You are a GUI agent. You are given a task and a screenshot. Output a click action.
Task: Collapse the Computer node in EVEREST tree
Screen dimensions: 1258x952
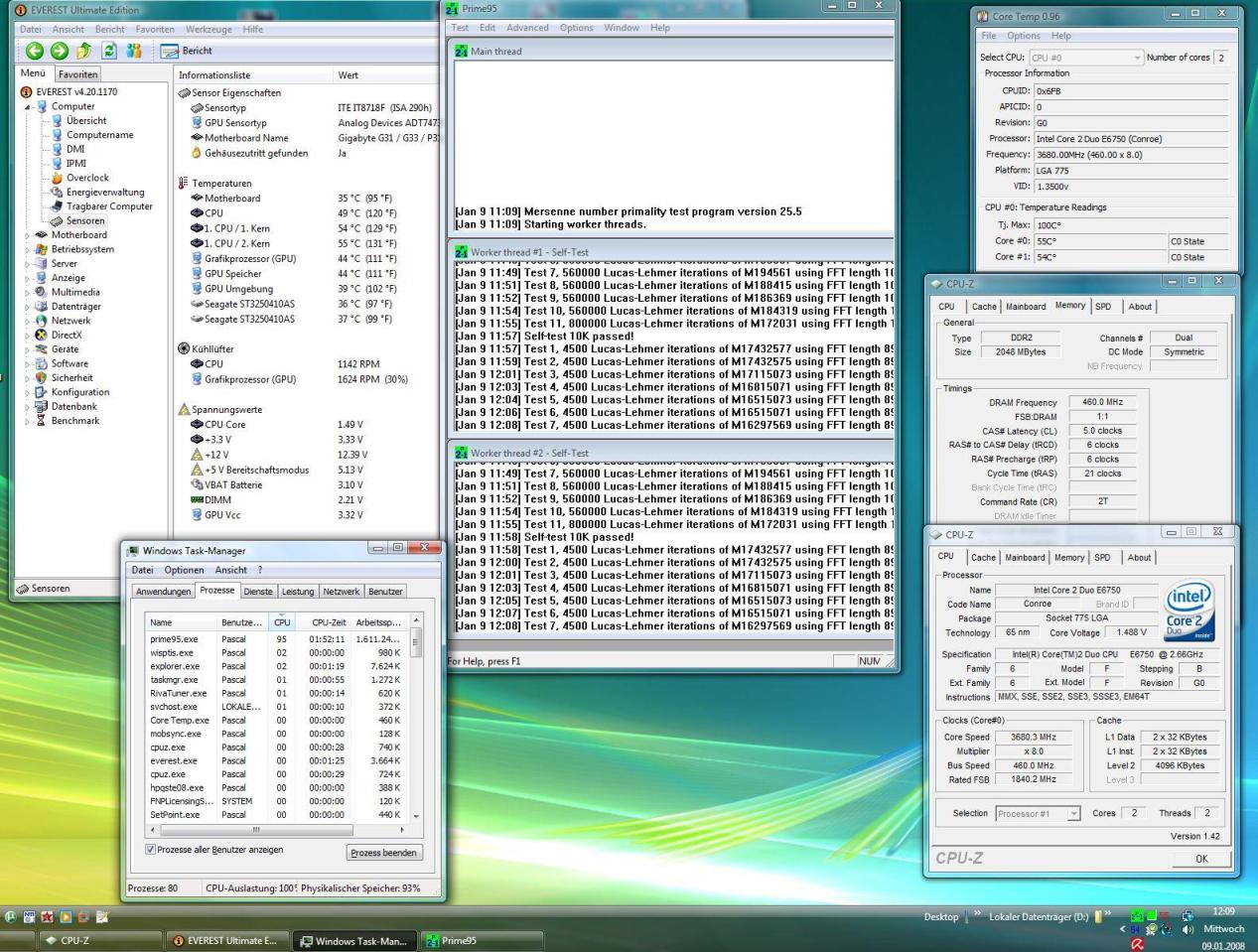coord(29,107)
